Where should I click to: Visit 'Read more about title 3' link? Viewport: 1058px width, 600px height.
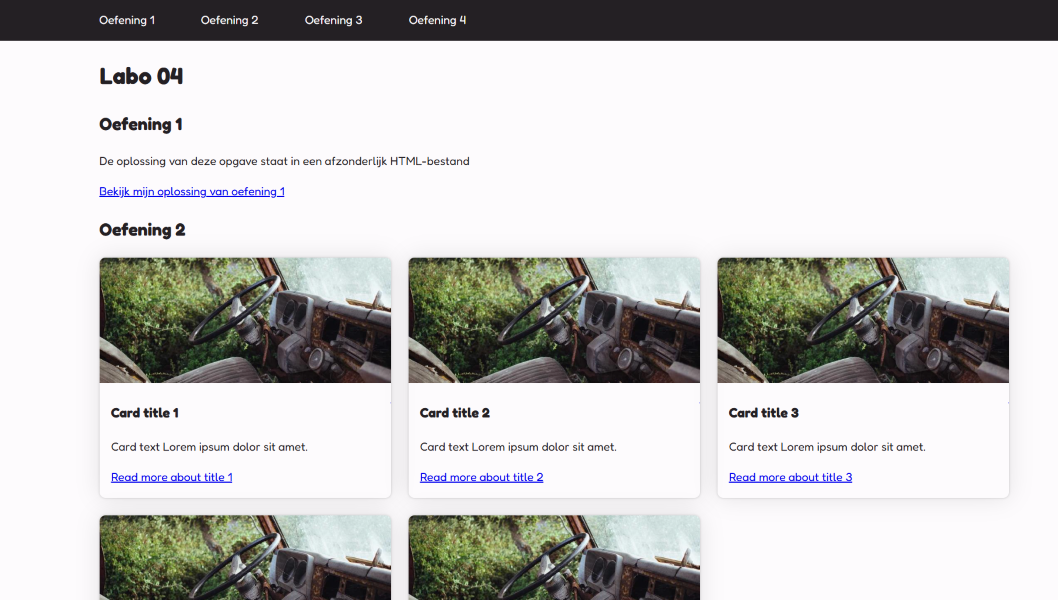click(790, 477)
